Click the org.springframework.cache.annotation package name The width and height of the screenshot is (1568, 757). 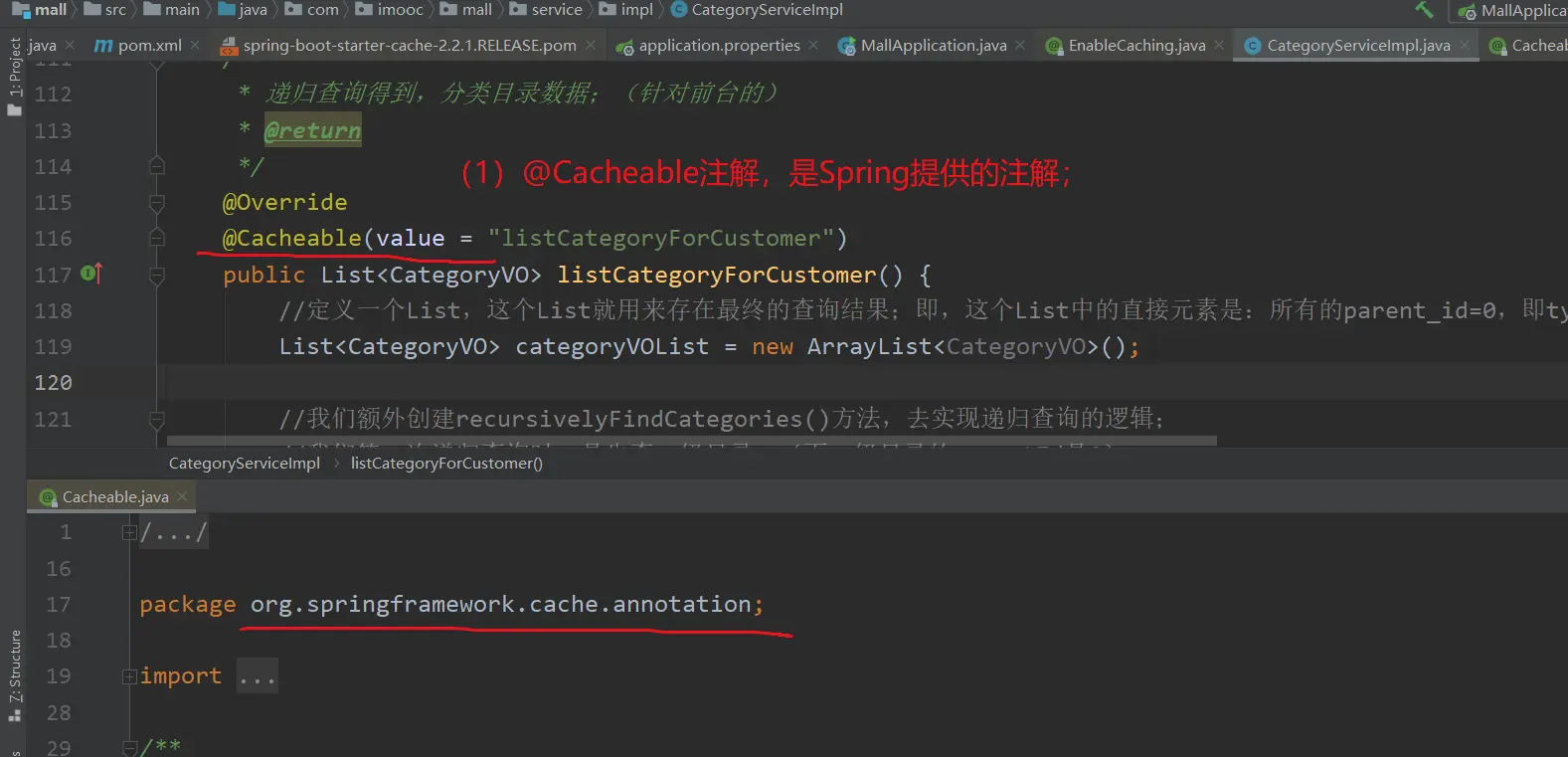pyautogui.click(x=501, y=604)
